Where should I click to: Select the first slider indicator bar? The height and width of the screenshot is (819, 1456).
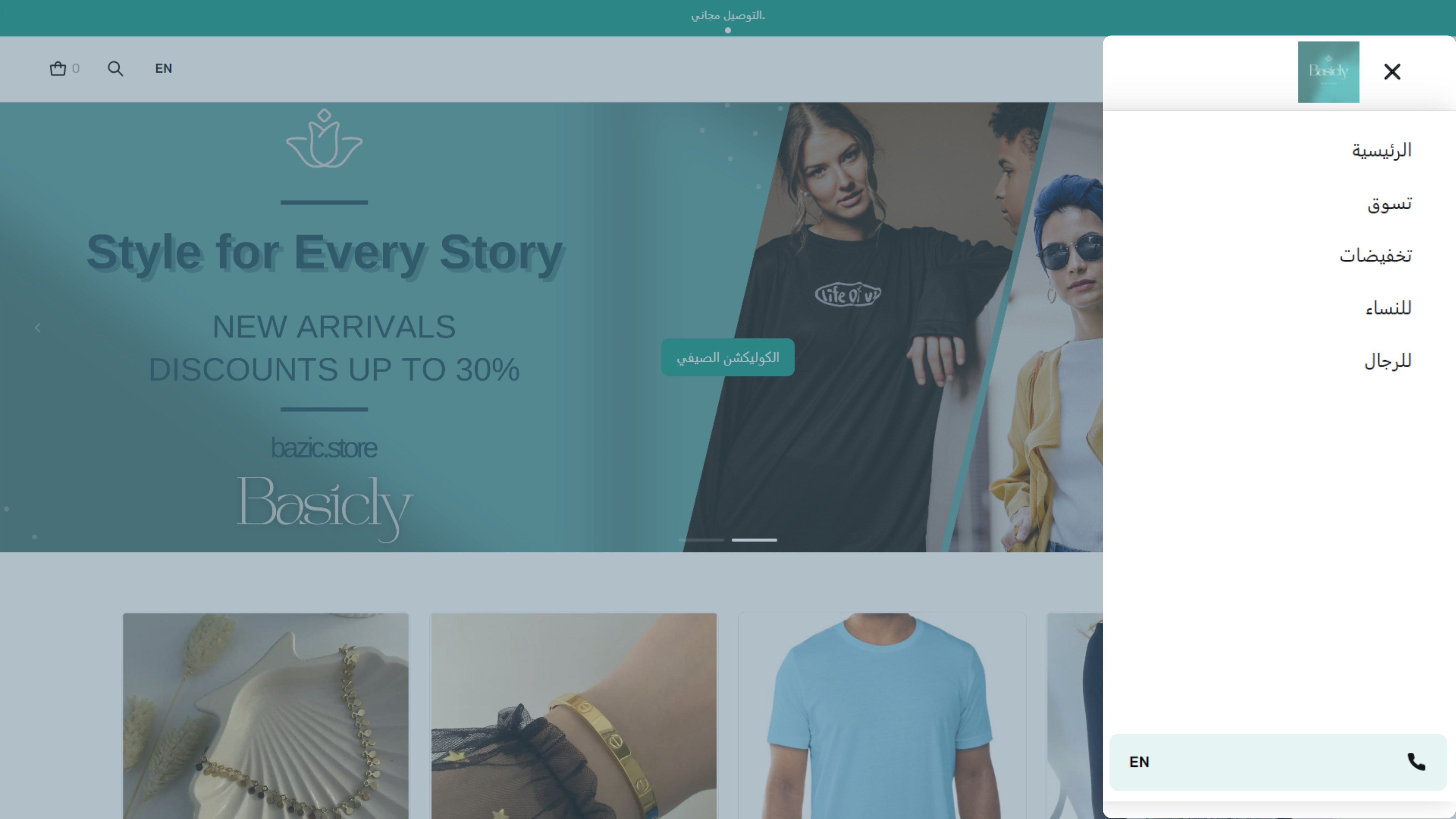coord(701,540)
